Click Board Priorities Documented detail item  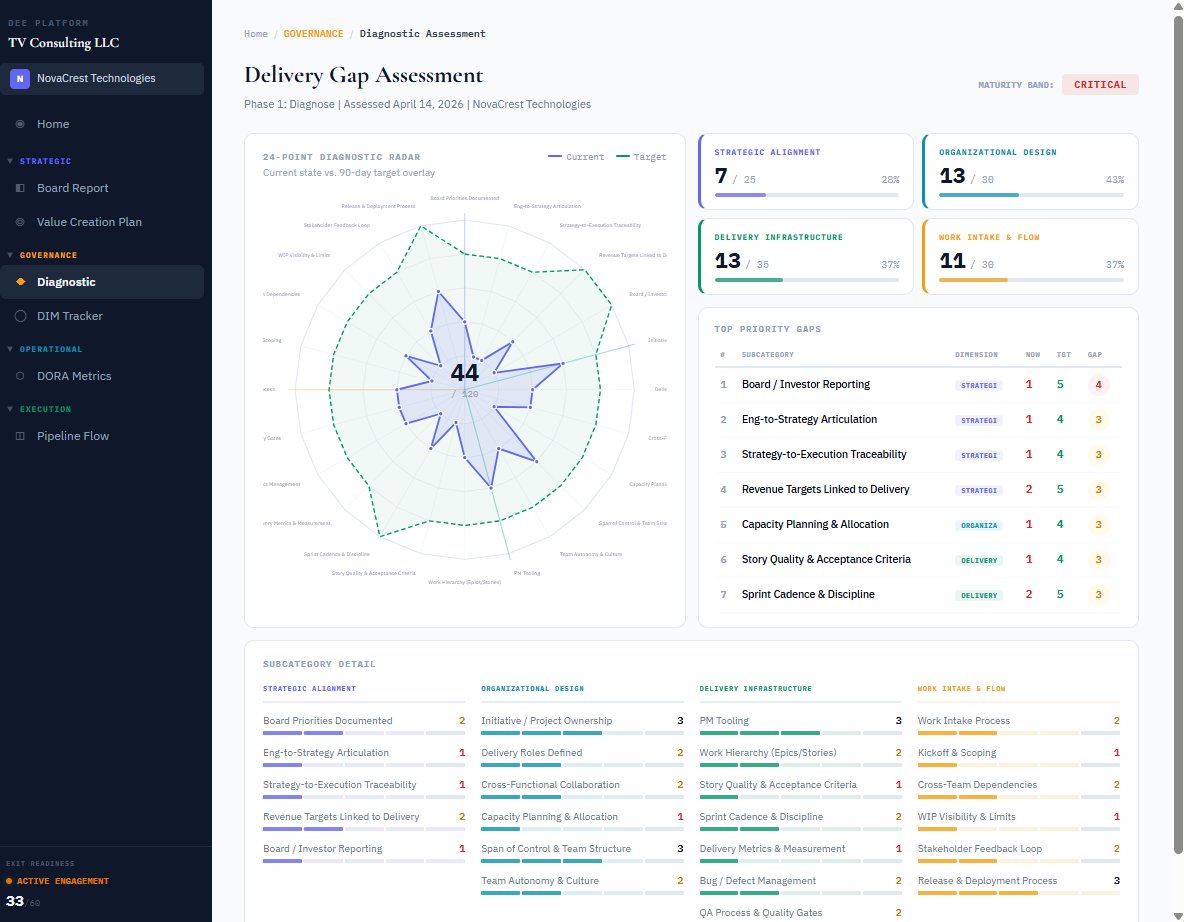pyautogui.click(x=364, y=726)
